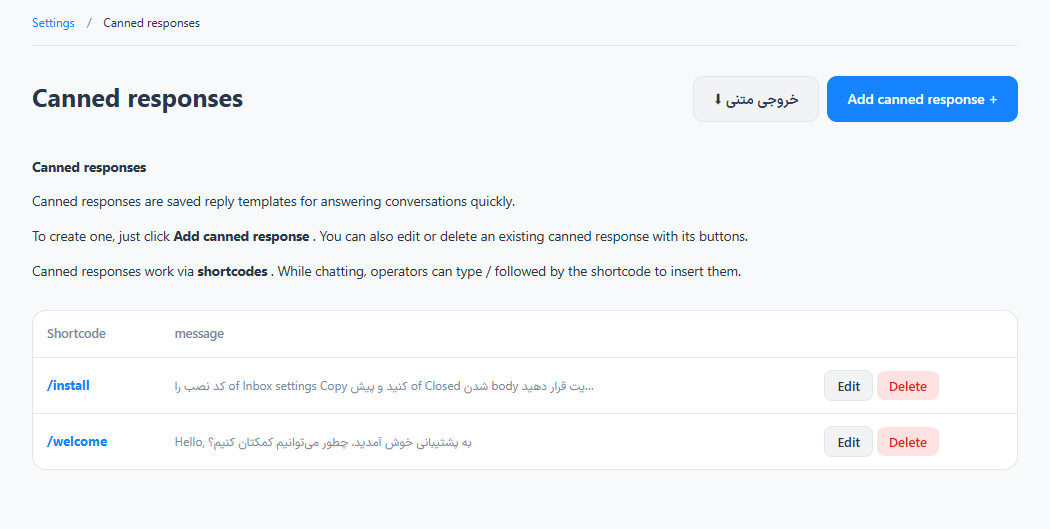The width and height of the screenshot is (1050, 529).
Task: Edit the /welcome canned response
Action: click(x=848, y=442)
